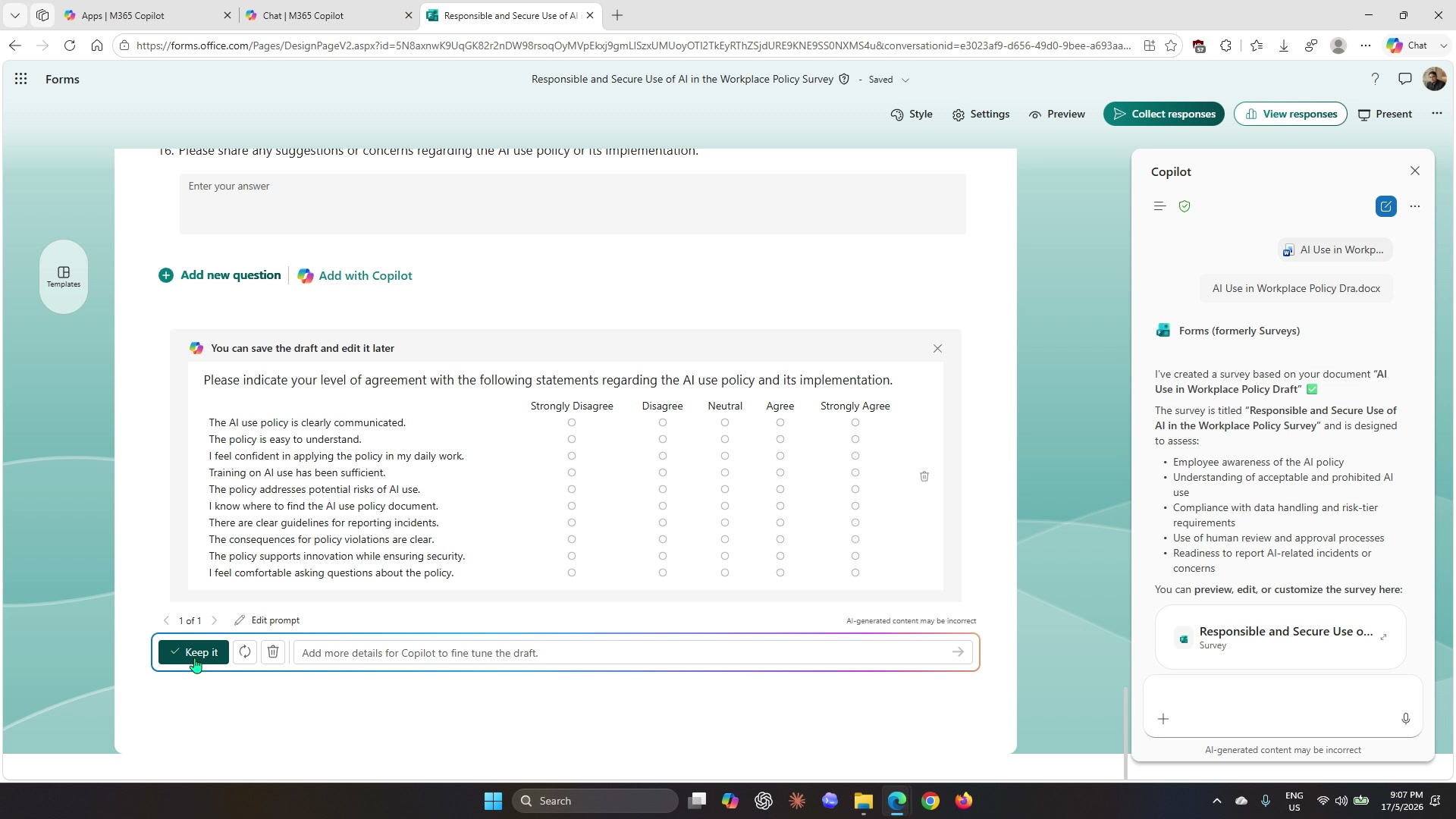Select Neutral for confident applying the policy

point(725,456)
